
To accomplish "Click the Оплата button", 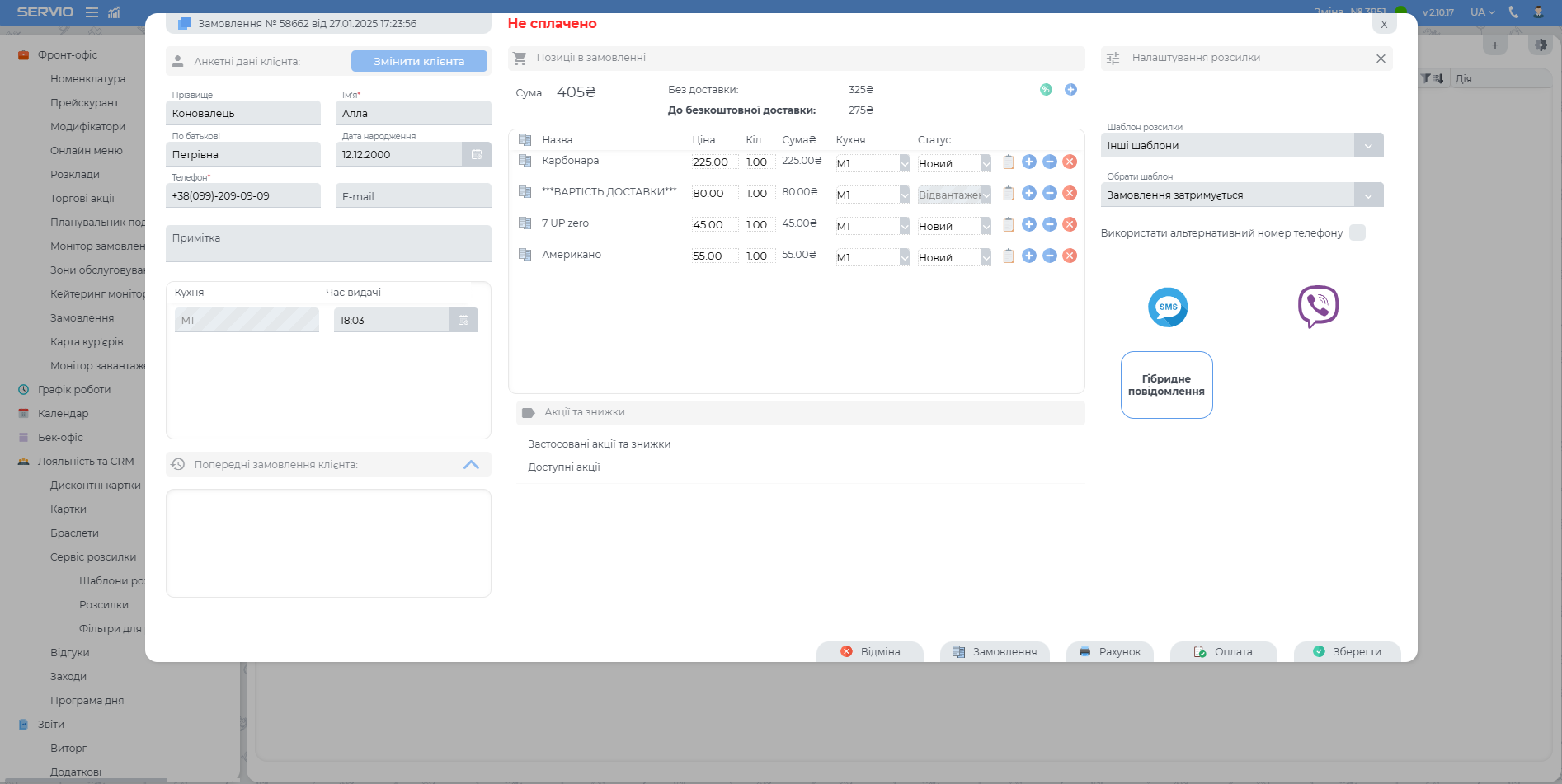I will pyautogui.click(x=1224, y=652).
